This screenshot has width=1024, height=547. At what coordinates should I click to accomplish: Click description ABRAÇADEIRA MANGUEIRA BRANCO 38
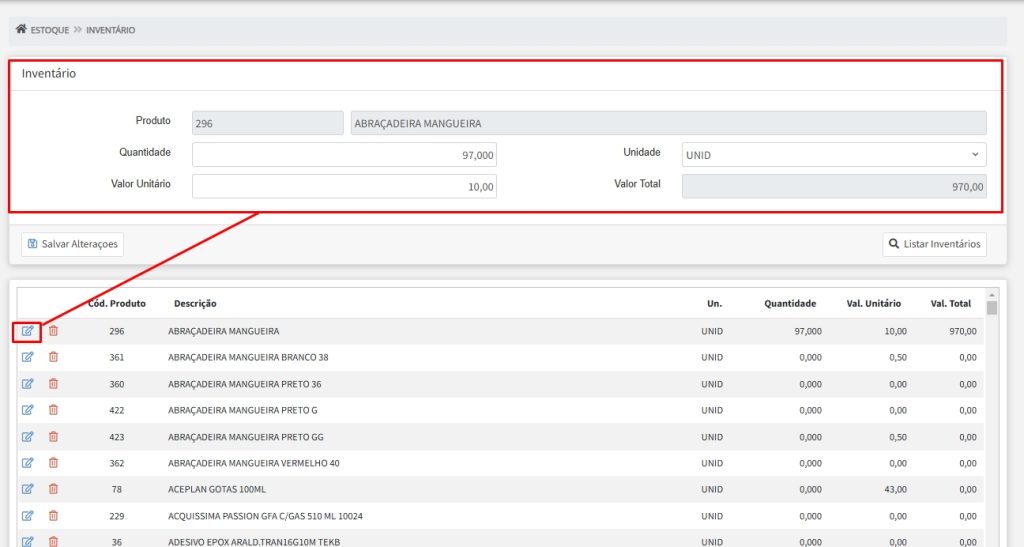point(248,357)
